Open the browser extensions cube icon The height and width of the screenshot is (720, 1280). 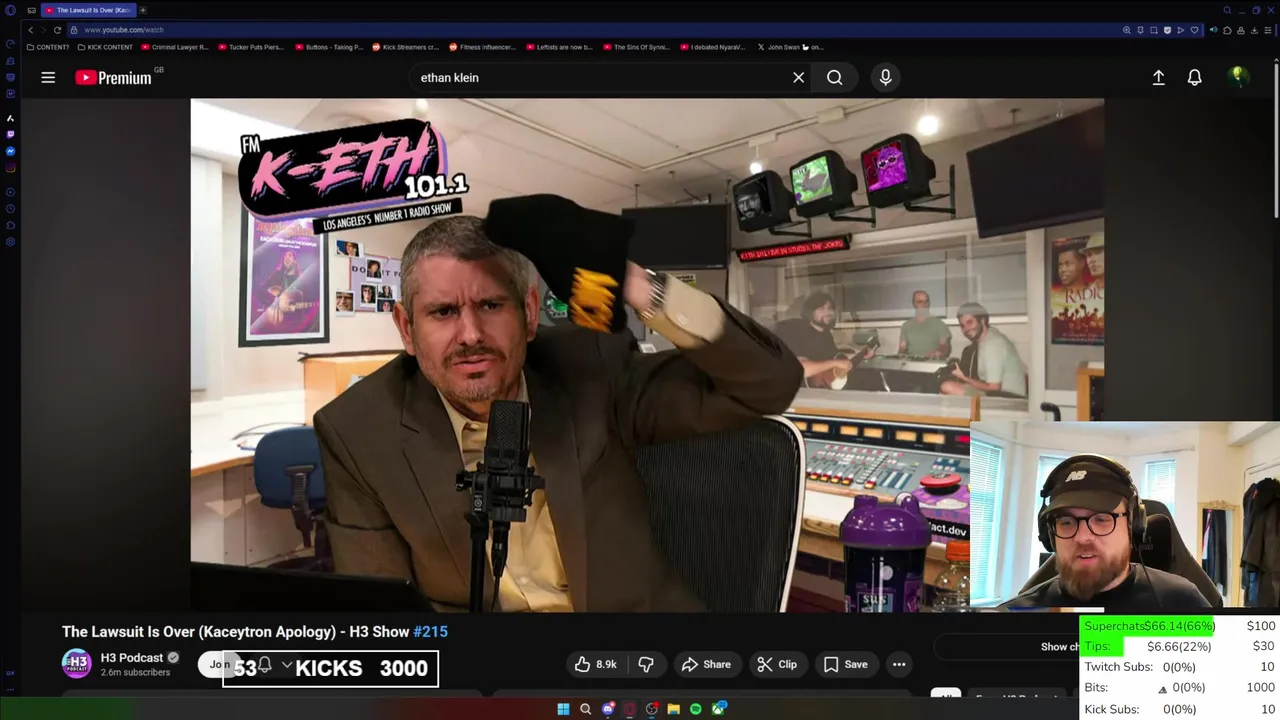[x=1227, y=30]
